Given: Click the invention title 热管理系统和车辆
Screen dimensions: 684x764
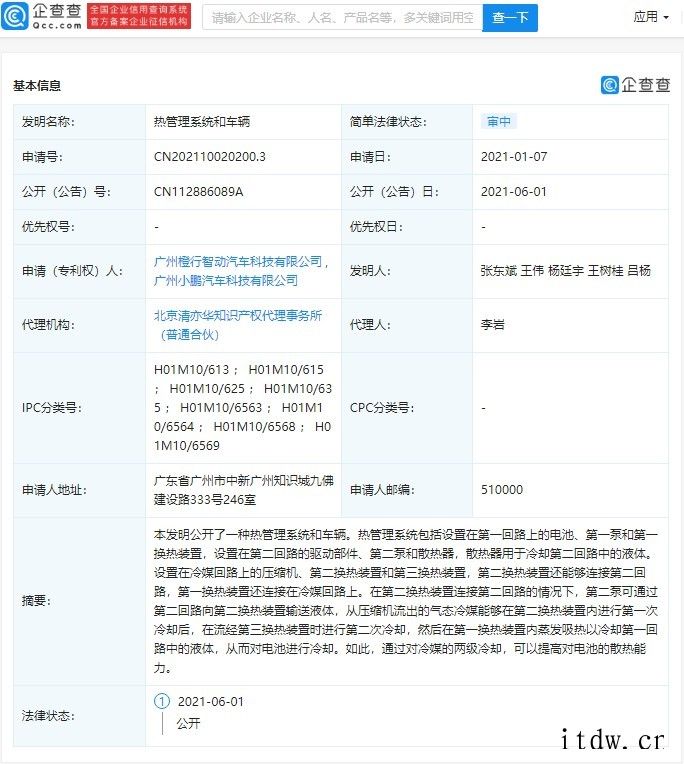Looking at the screenshot, I should (x=202, y=121).
